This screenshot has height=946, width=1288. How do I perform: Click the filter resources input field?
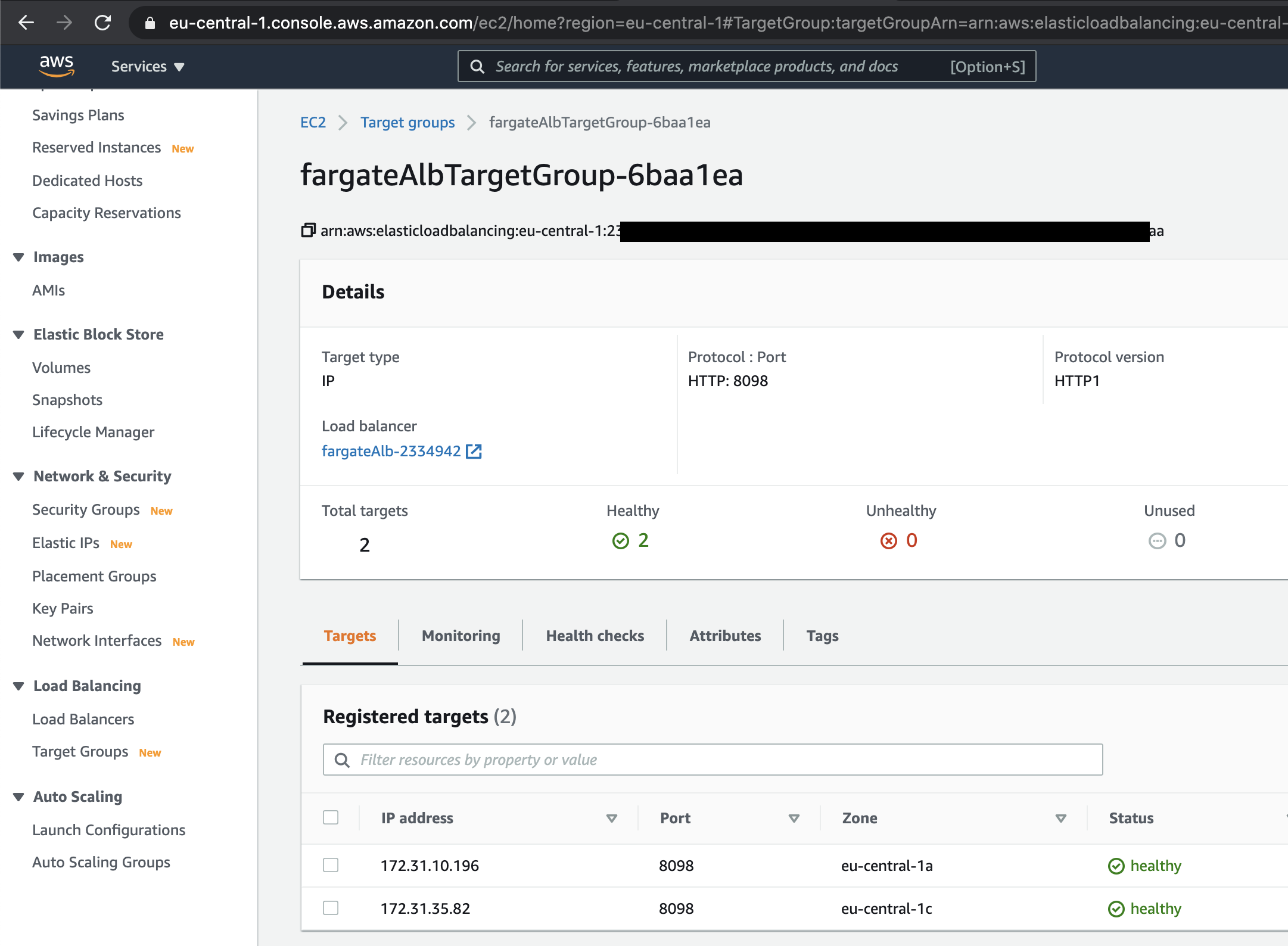[x=713, y=760]
